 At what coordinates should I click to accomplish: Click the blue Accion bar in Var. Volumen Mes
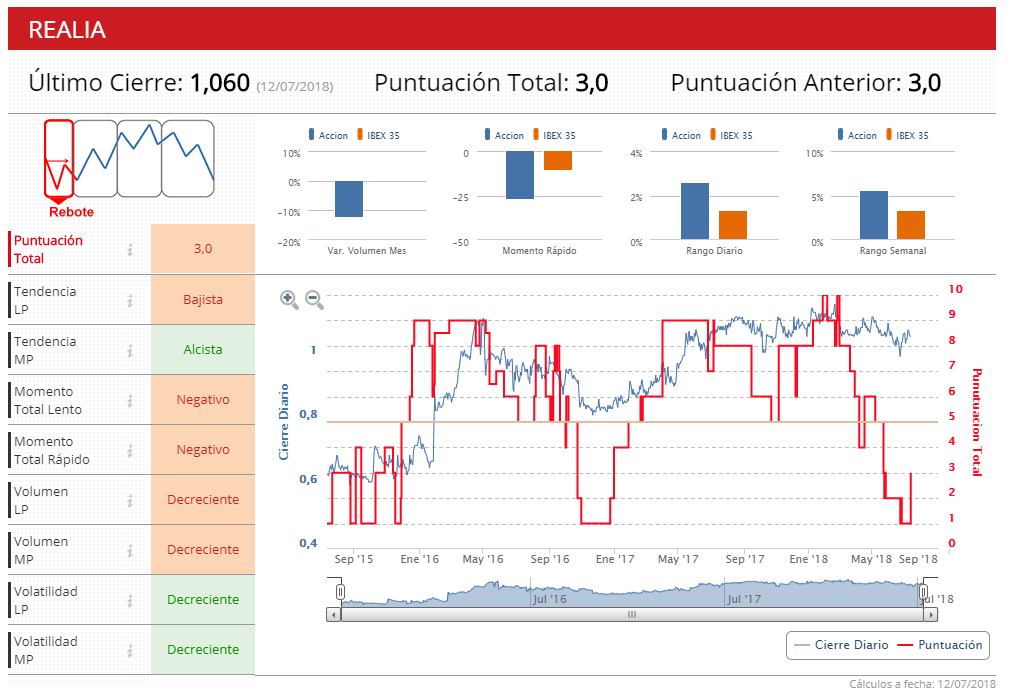coord(349,199)
